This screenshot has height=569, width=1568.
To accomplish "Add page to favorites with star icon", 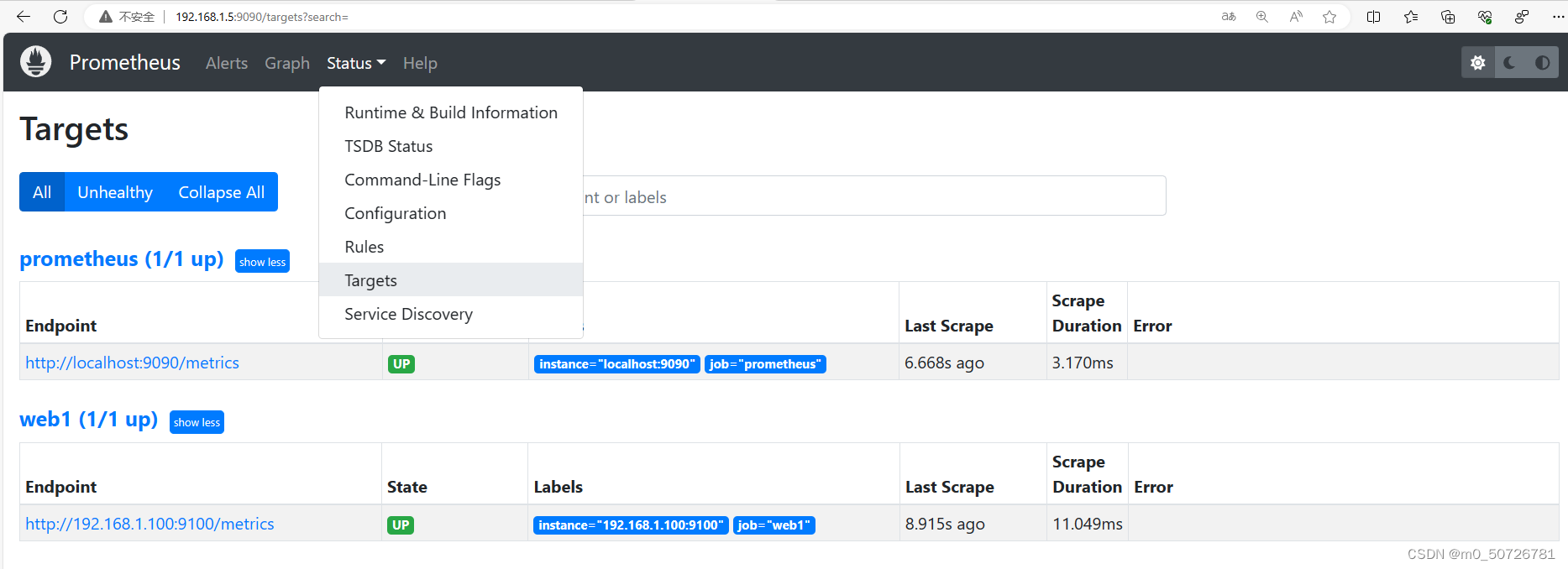I will coord(1329,17).
